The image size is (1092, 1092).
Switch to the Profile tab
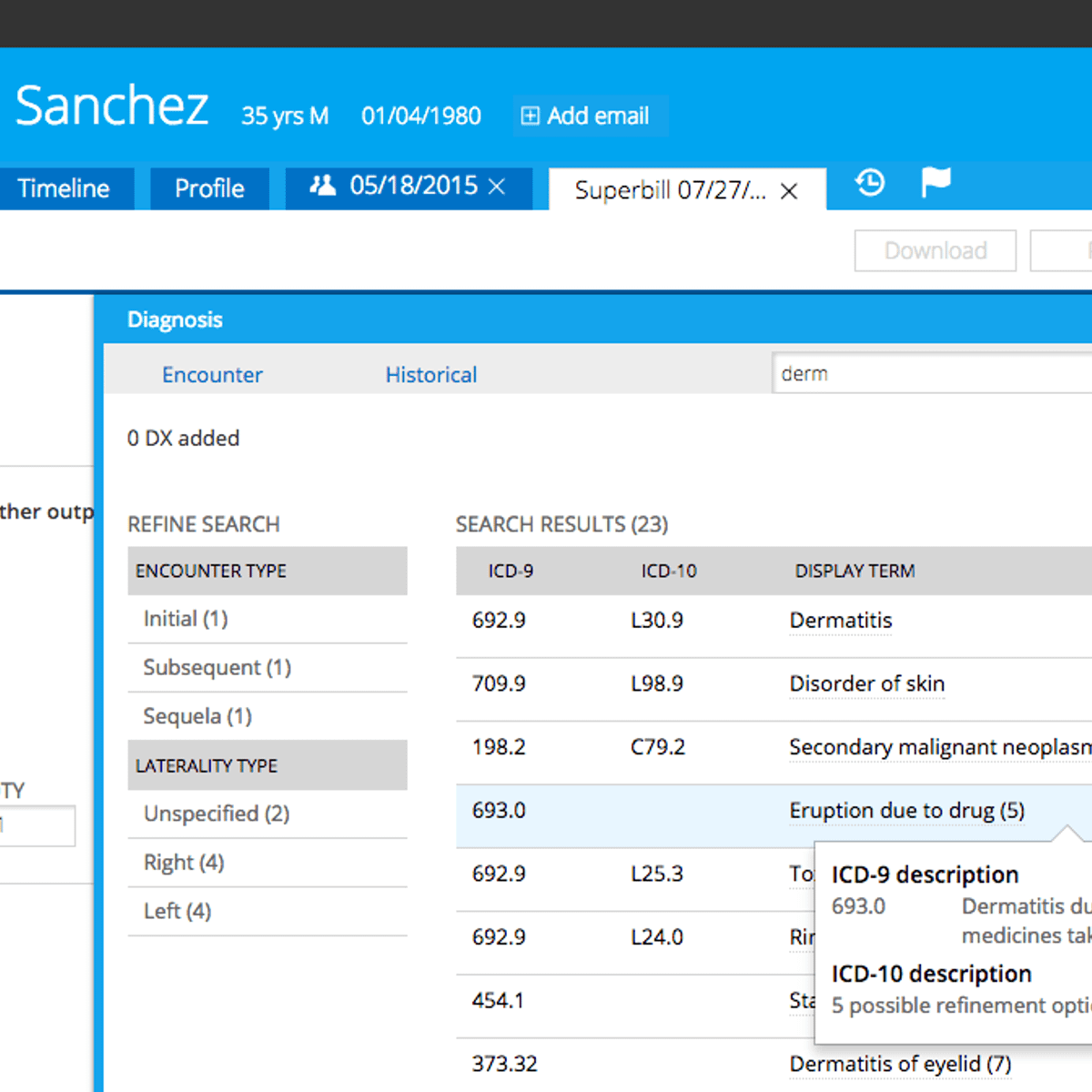(209, 188)
